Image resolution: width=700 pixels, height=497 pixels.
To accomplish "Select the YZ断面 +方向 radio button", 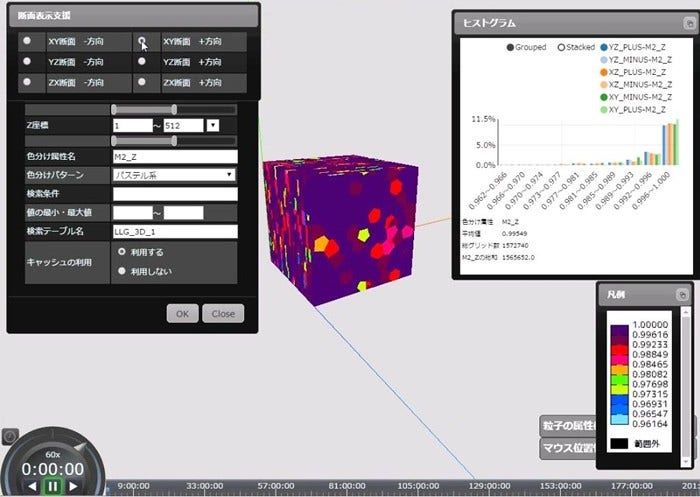I will point(142,62).
